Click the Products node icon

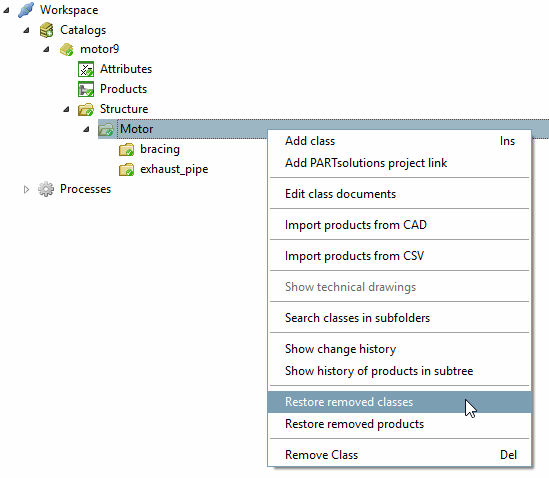[x=86, y=89]
